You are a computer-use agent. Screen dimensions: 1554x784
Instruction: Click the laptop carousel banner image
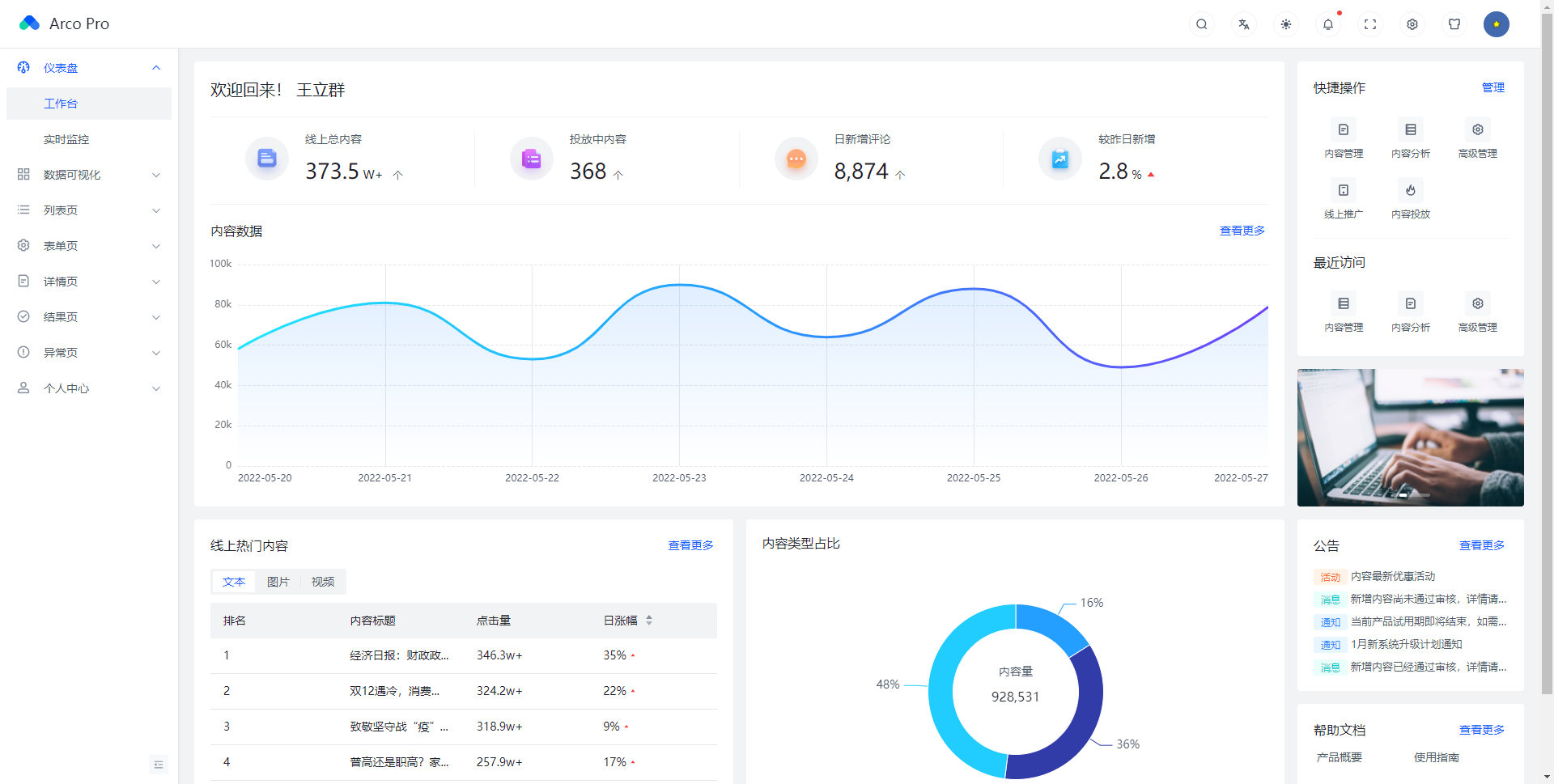coord(1410,437)
